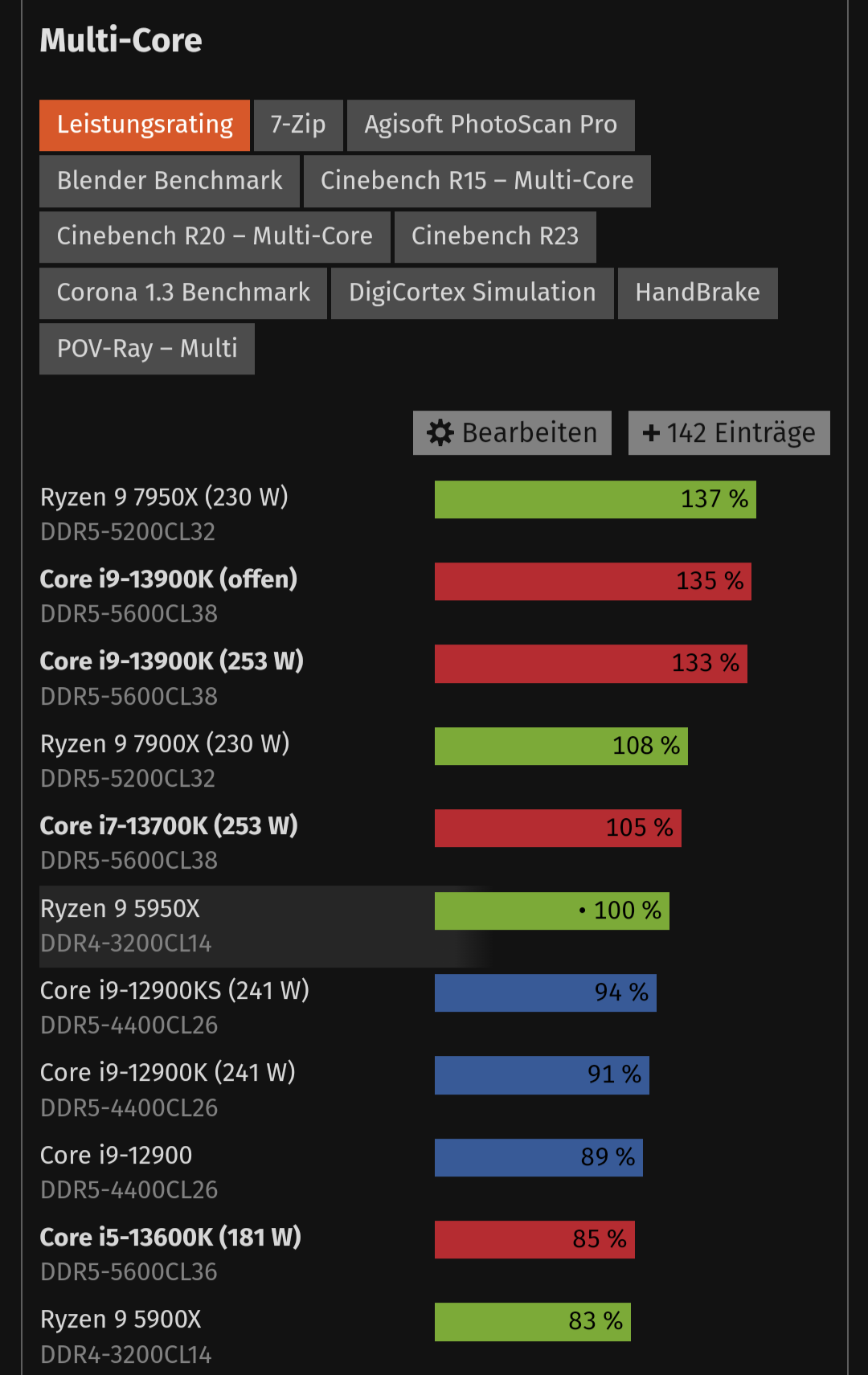Viewport: 868px width, 1375px height.
Task: Select Cinebench R15 – Multi-Core tab
Action: pyautogui.click(x=477, y=181)
